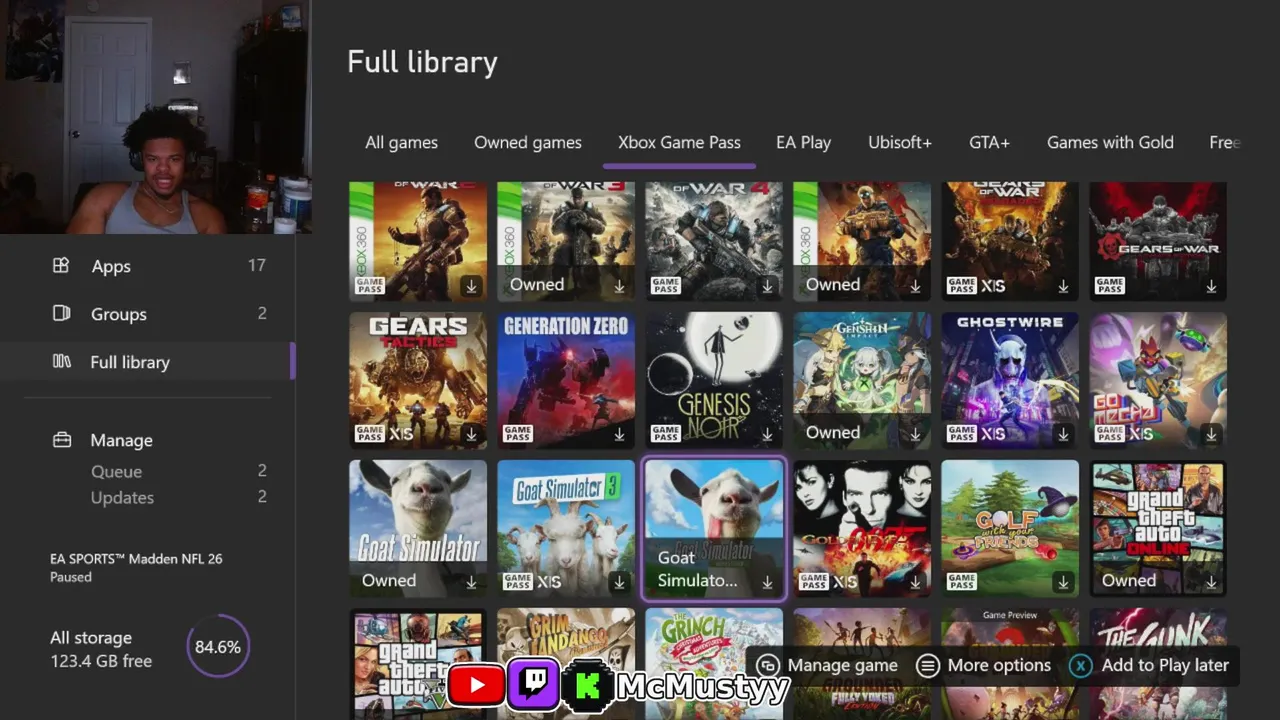Select the Generation Zero game tile
The image size is (1280, 720).
566,380
